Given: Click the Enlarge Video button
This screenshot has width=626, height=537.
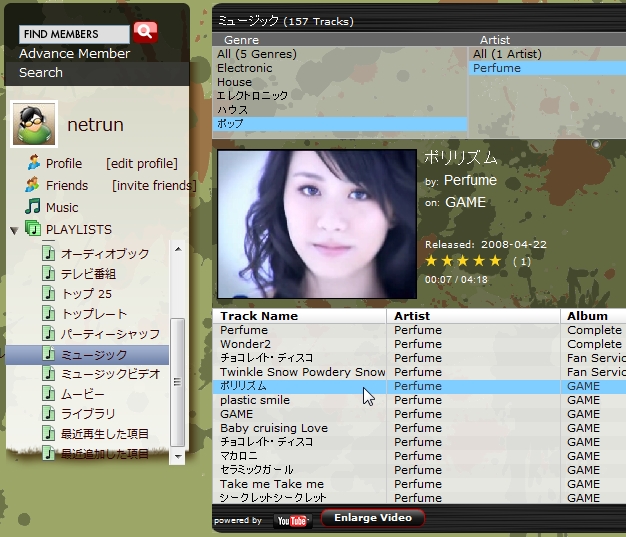Looking at the screenshot, I should tap(373, 518).
